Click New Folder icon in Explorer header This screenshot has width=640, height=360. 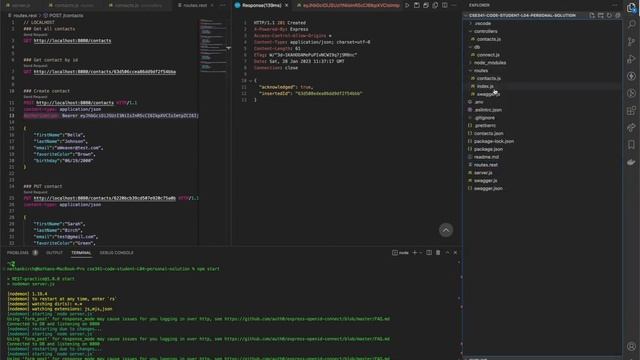point(601,16)
